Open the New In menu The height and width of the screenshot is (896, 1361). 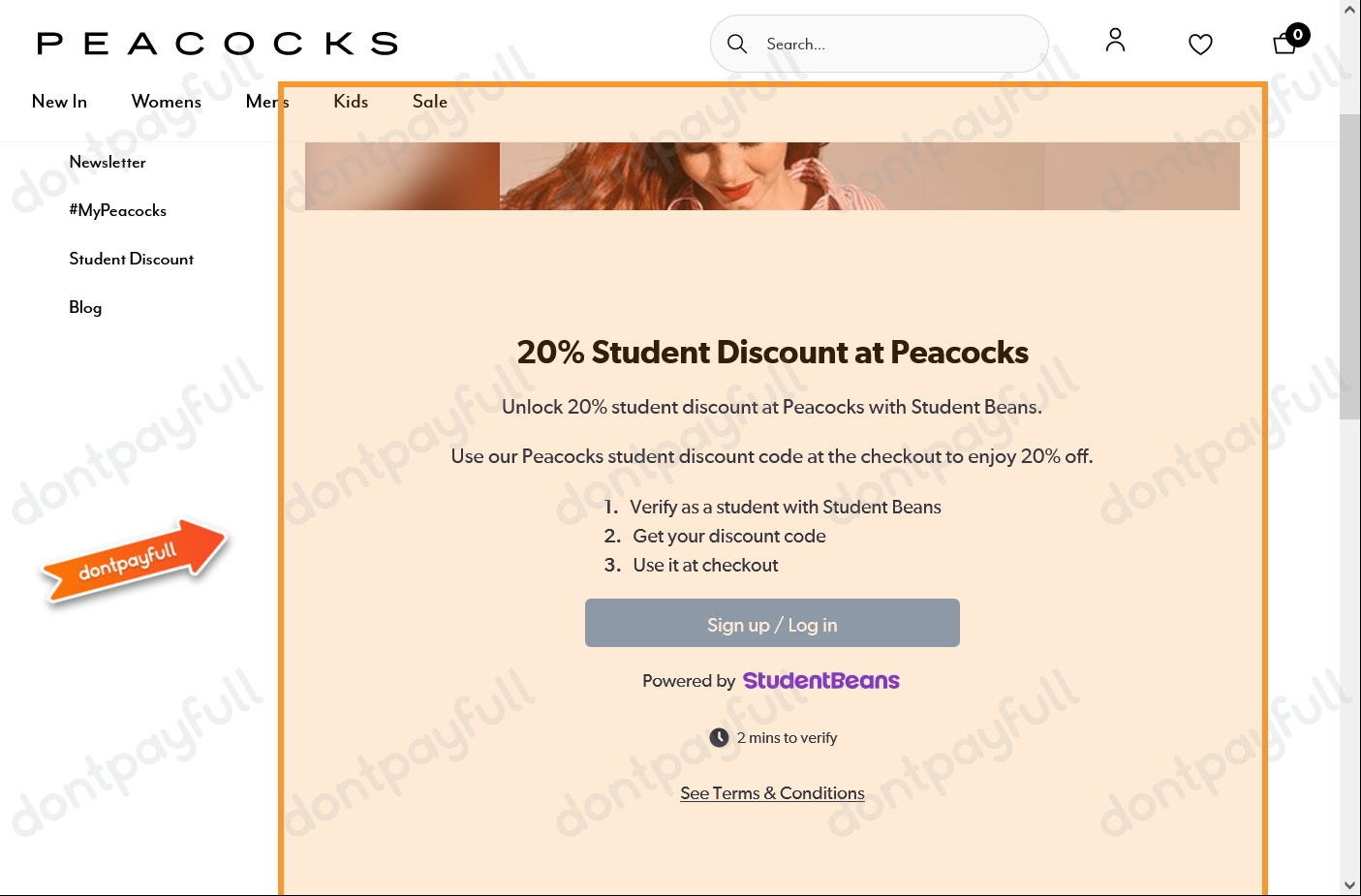tap(59, 102)
